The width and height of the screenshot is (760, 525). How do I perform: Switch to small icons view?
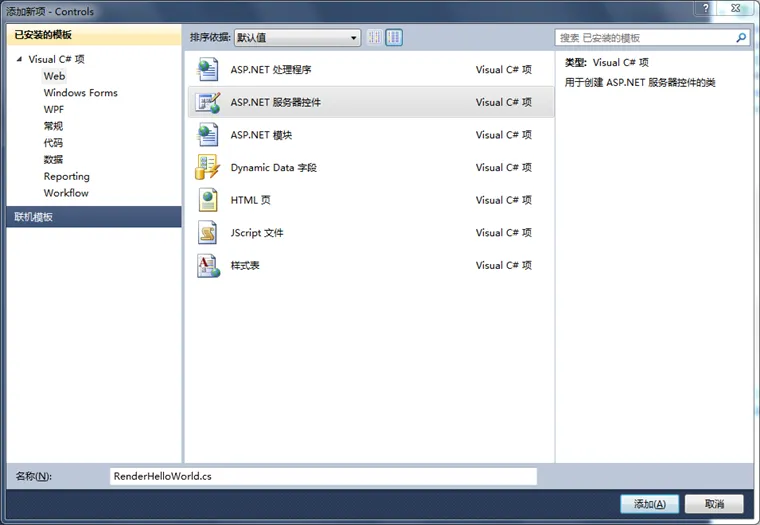[374, 37]
